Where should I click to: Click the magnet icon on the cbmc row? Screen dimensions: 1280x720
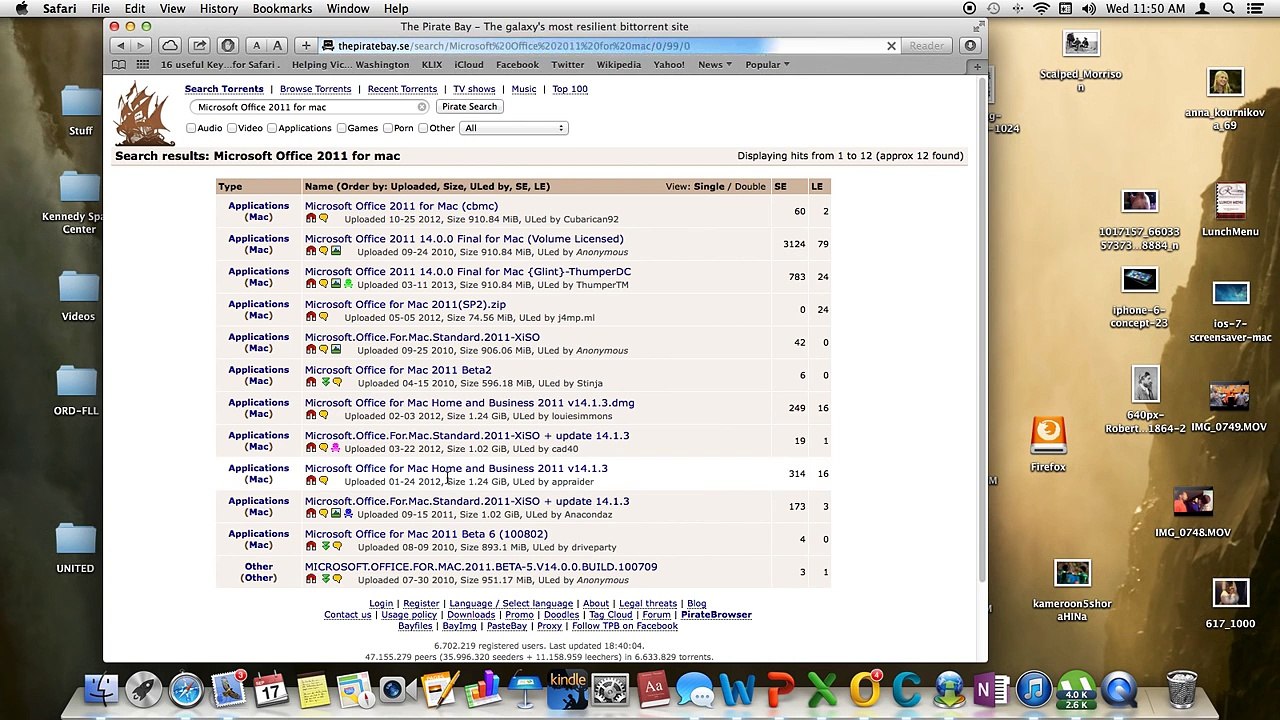[311, 219]
